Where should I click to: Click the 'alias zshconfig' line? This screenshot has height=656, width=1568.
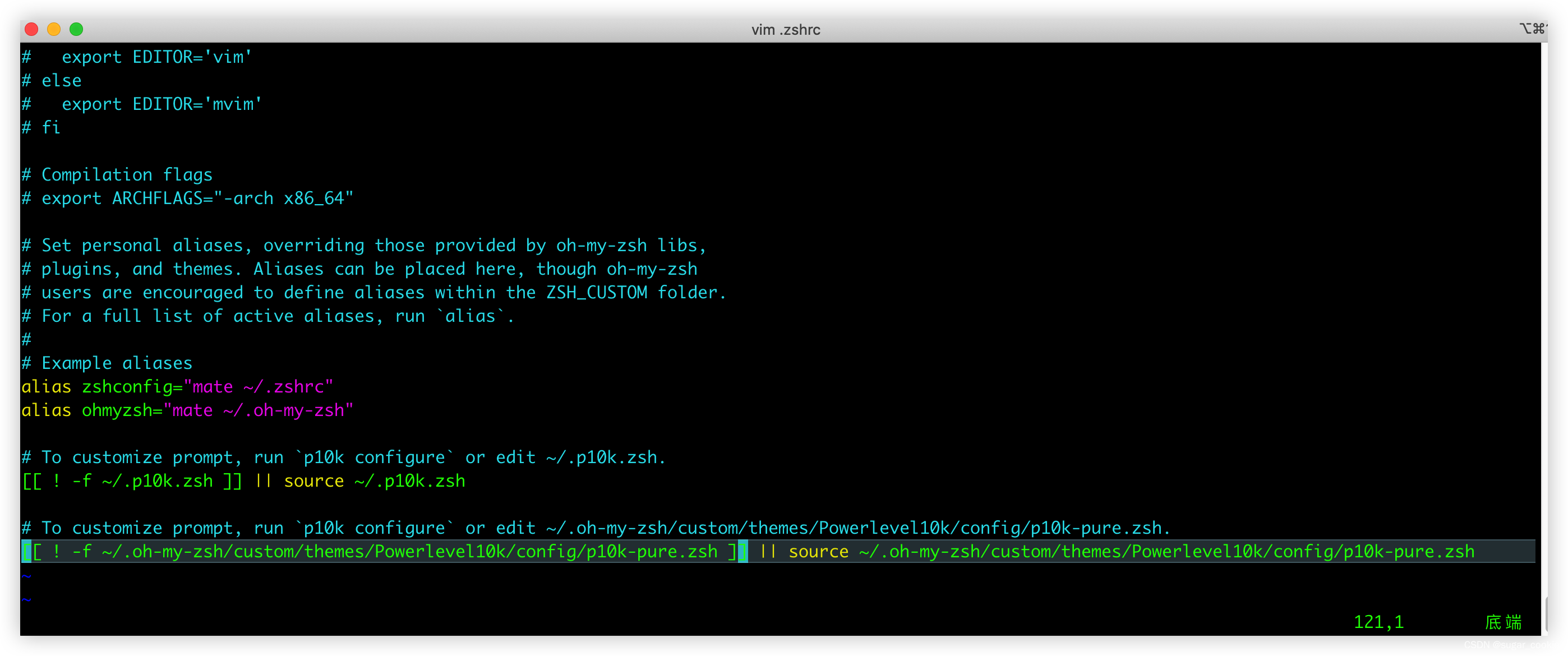click(x=177, y=387)
